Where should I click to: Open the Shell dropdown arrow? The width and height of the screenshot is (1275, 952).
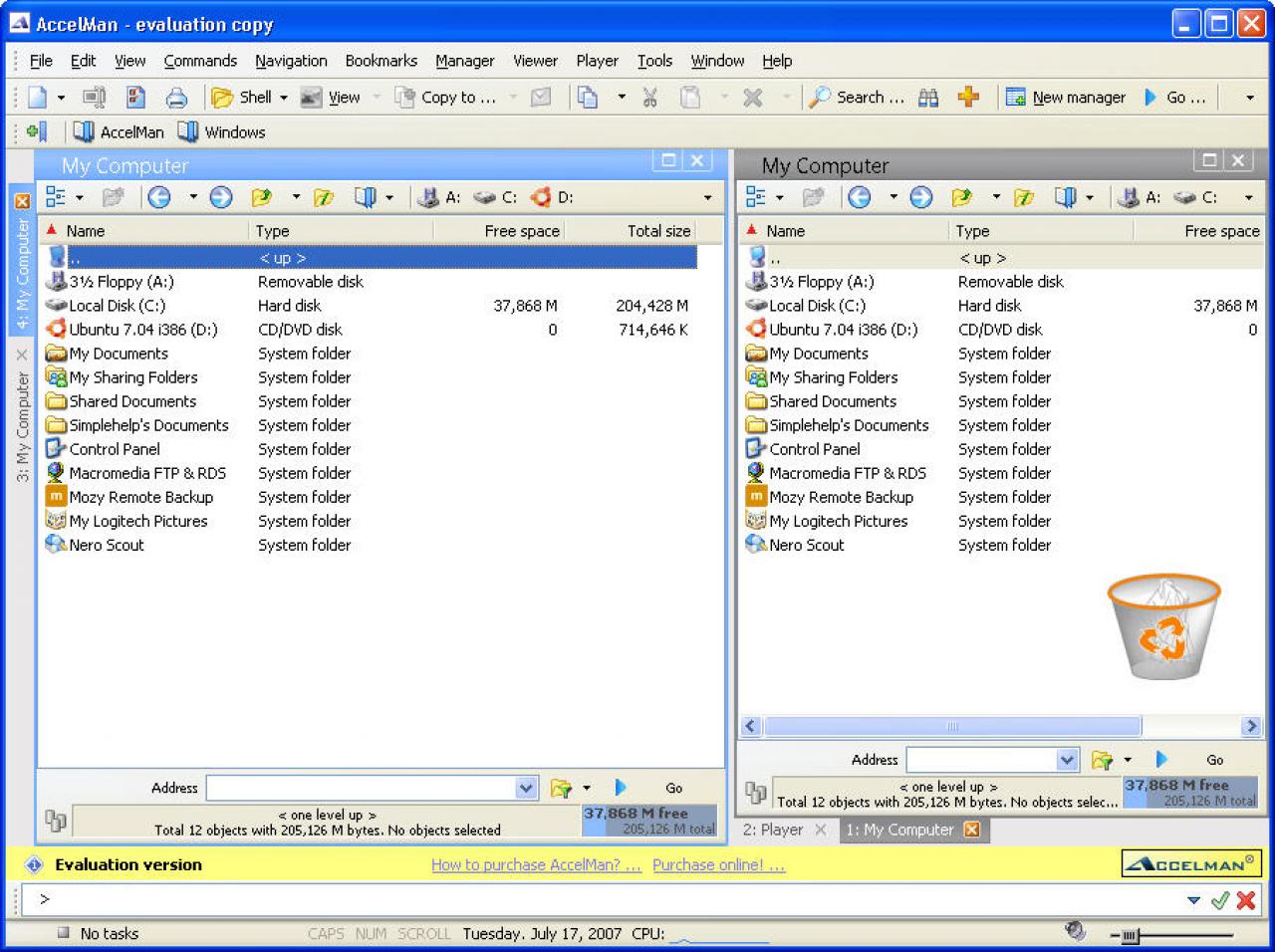(x=284, y=98)
